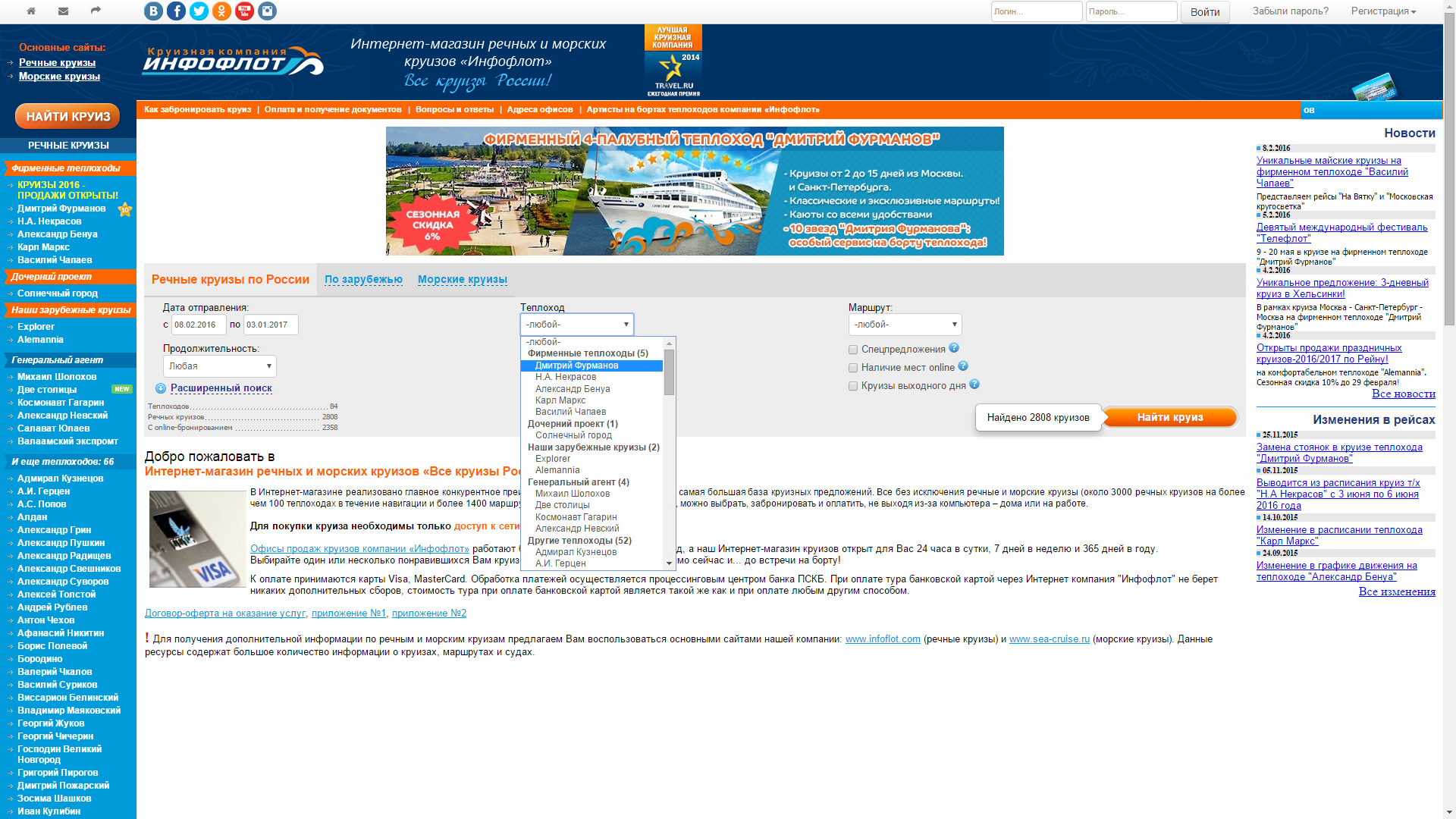Open sidebar ship Александр Бенуа
The image size is (1456, 819).
coord(58,234)
